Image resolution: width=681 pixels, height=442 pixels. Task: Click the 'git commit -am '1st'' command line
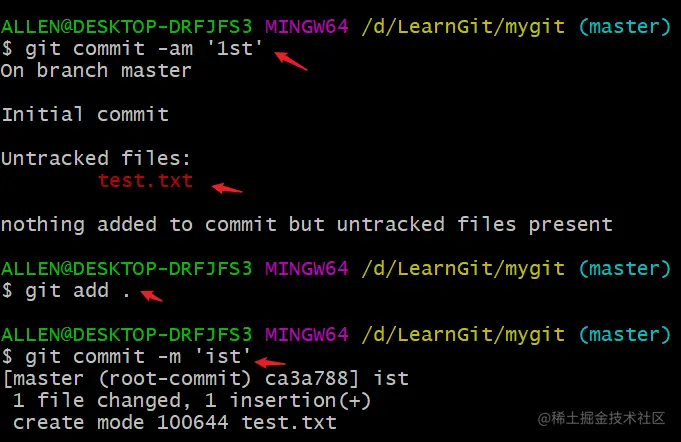pyautogui.click(x=132, y=48)
